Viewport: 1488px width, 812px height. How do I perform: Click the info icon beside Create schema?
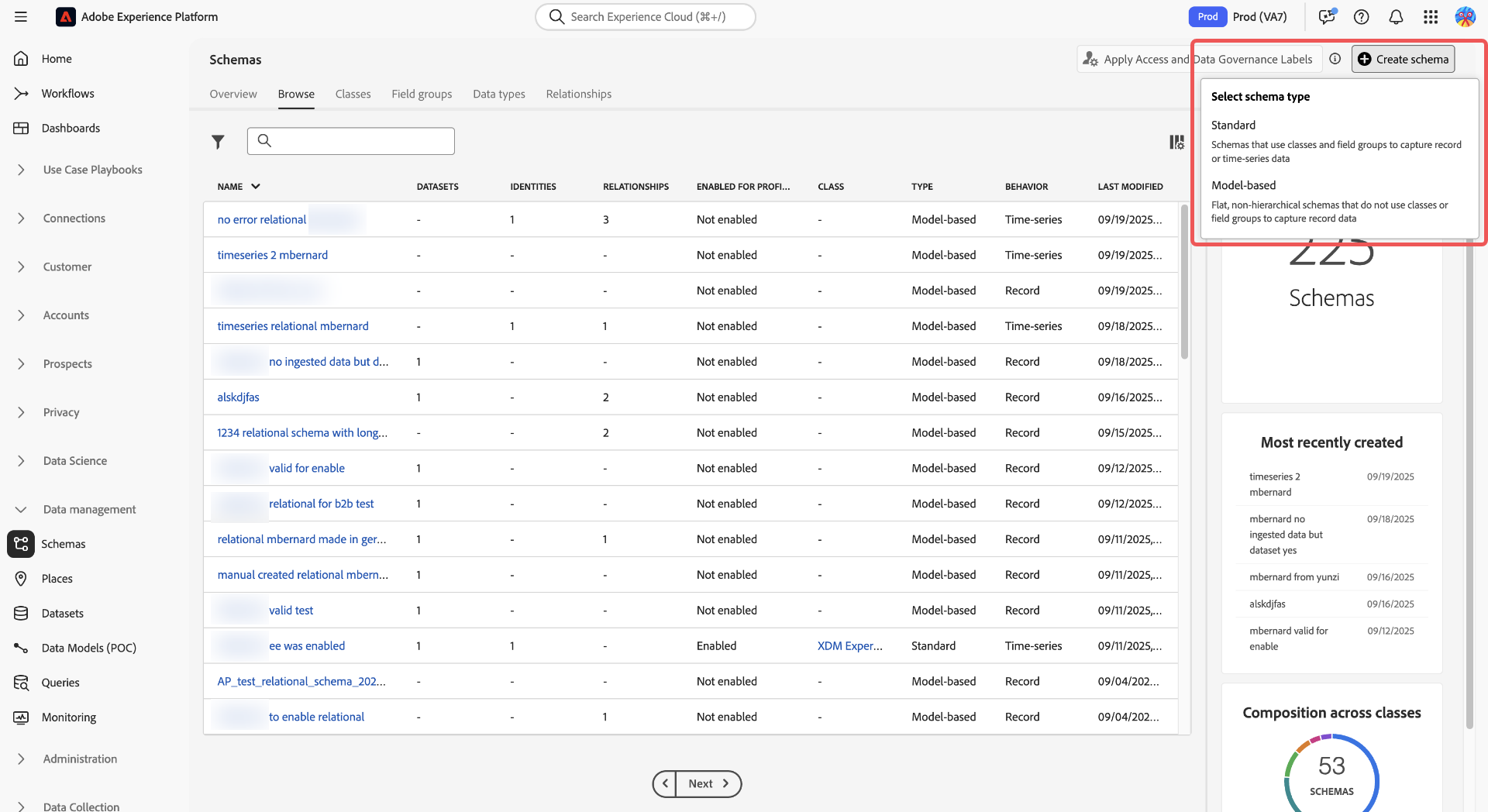(1335, 59)
